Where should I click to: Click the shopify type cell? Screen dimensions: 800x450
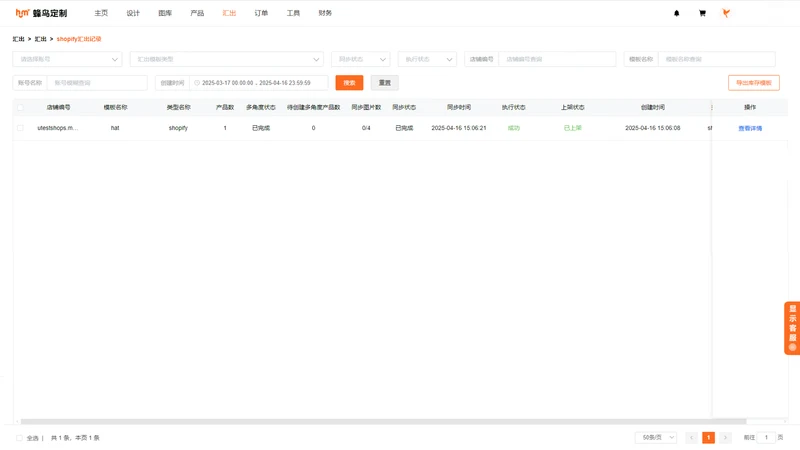click(178, 128)
